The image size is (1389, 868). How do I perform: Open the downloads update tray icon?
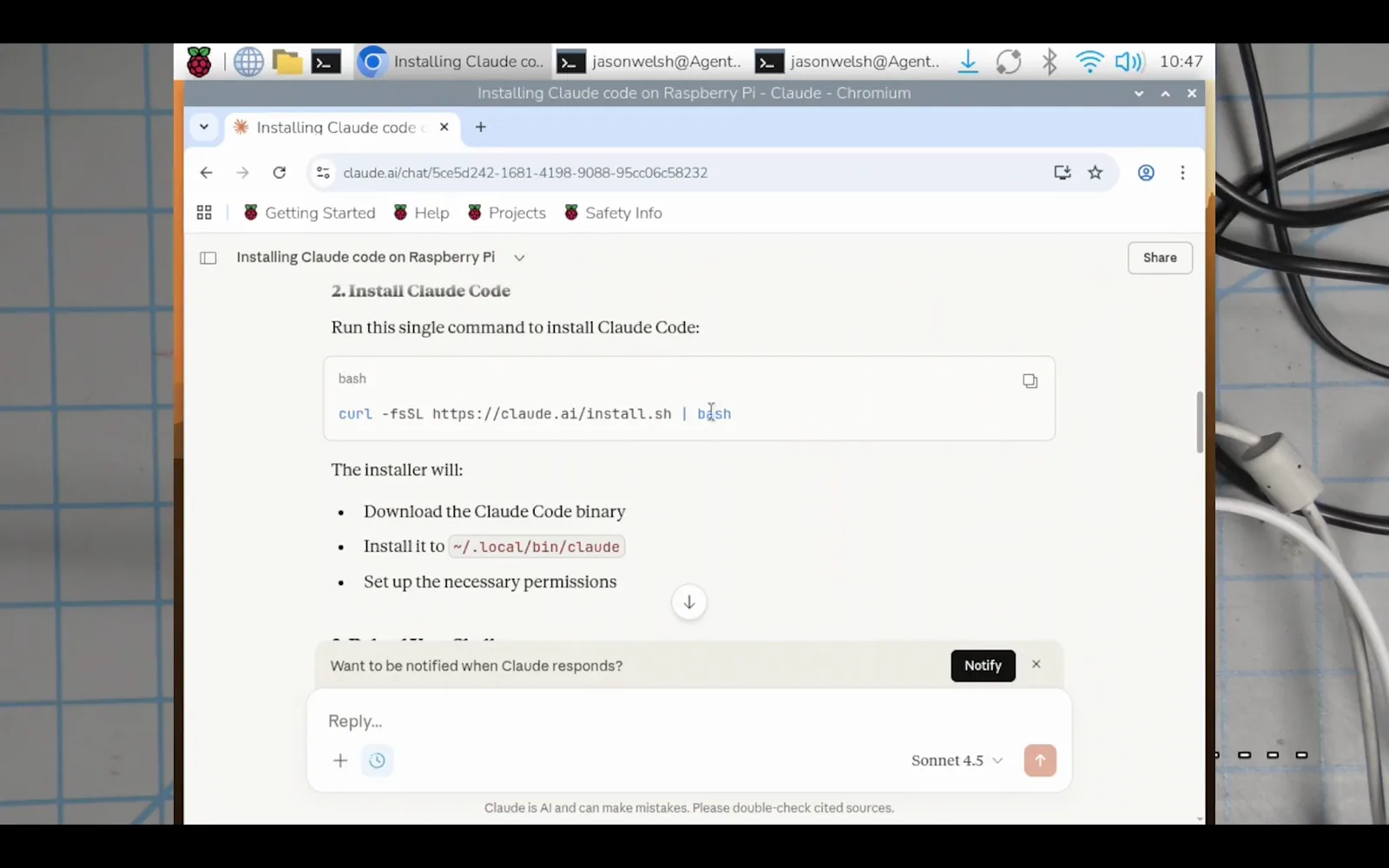(x=968, y=62)
